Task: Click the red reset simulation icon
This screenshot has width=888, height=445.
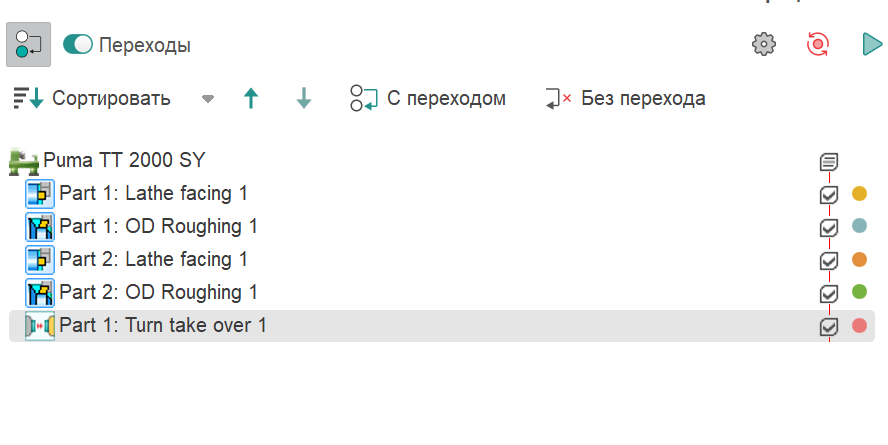Action: click(x=818, y=44)
